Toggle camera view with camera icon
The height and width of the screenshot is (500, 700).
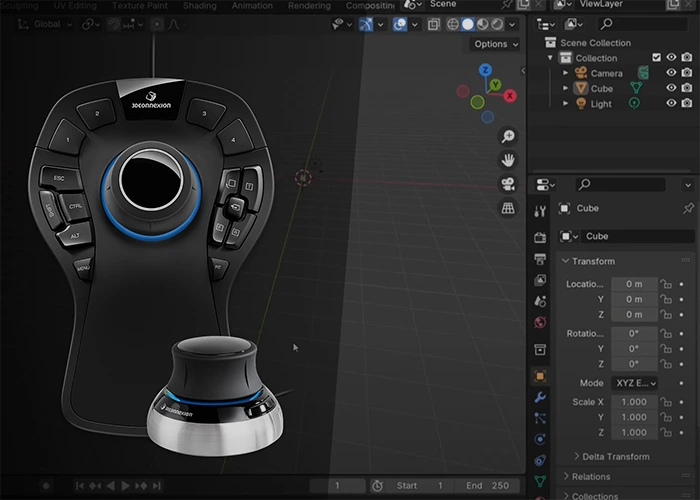point(508,184)
